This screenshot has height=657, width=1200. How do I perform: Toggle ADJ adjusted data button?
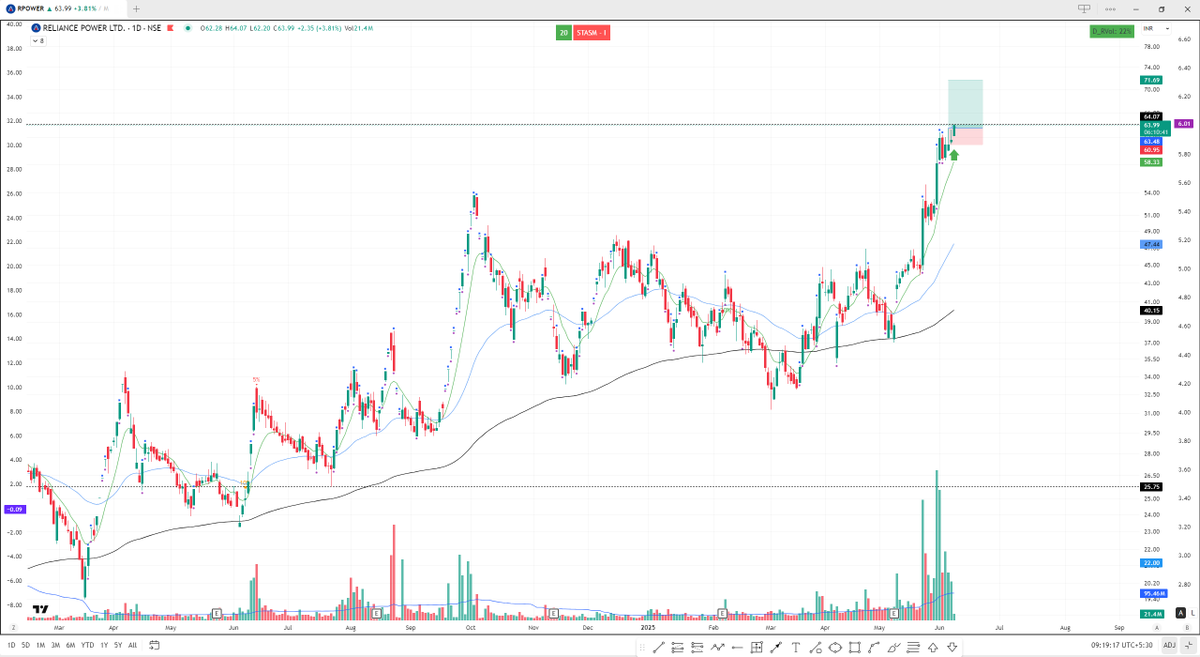[x=1169, y=645]
